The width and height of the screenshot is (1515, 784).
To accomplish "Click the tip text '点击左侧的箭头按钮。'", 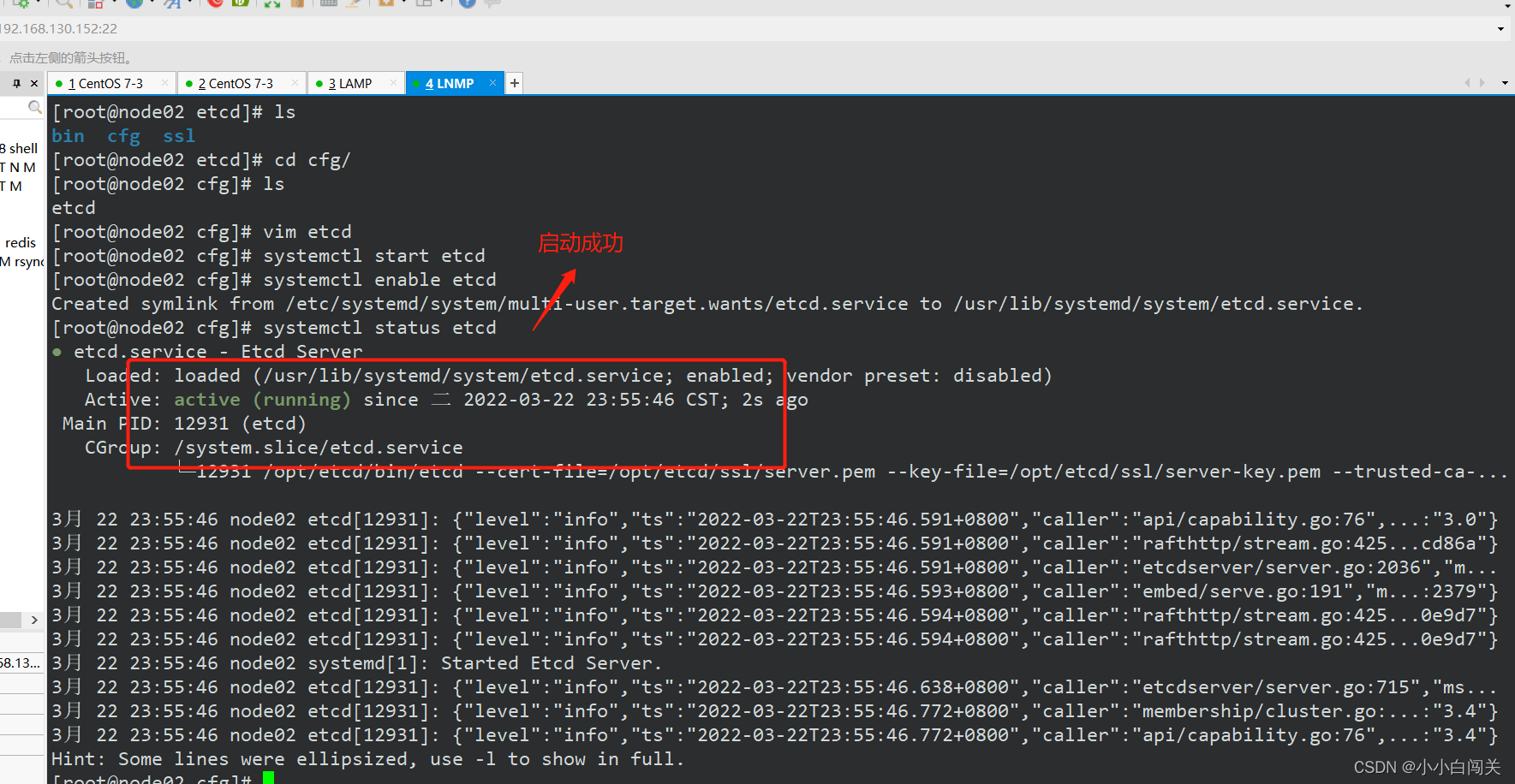I will coord(71,58).
